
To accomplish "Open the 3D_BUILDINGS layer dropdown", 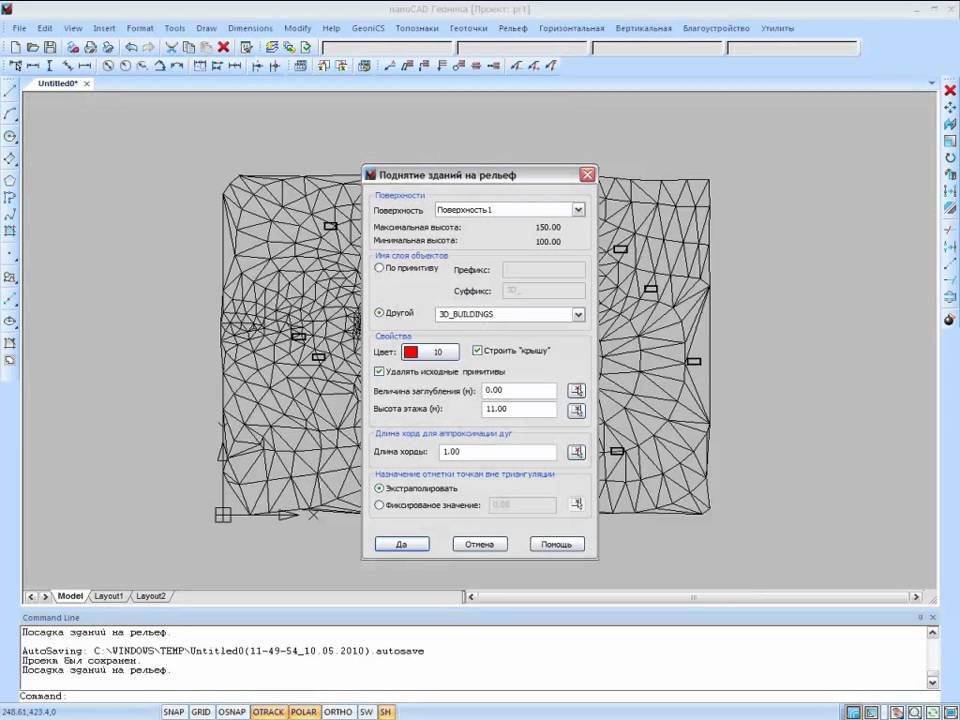I will coord(578,314).
